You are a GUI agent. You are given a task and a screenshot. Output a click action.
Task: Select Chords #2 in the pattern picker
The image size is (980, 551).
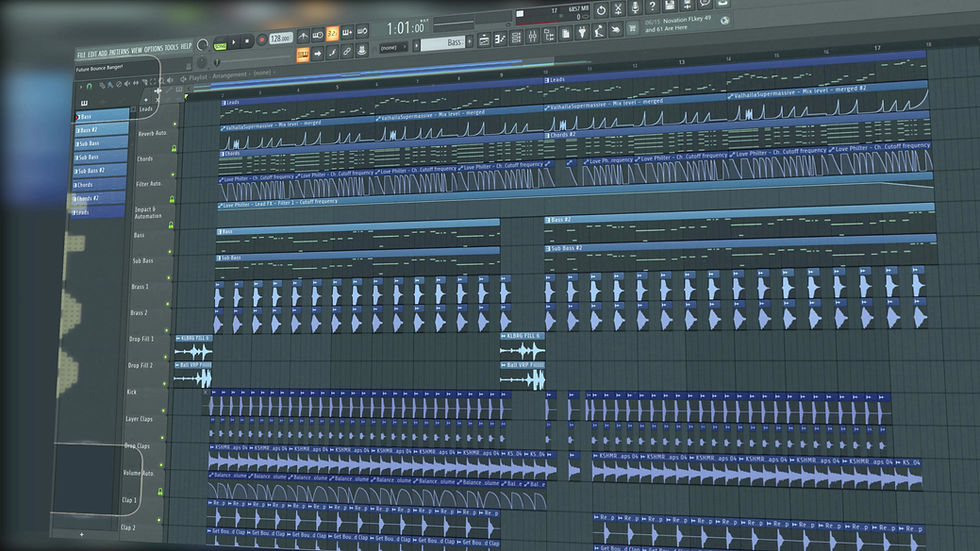click(98, 198)
